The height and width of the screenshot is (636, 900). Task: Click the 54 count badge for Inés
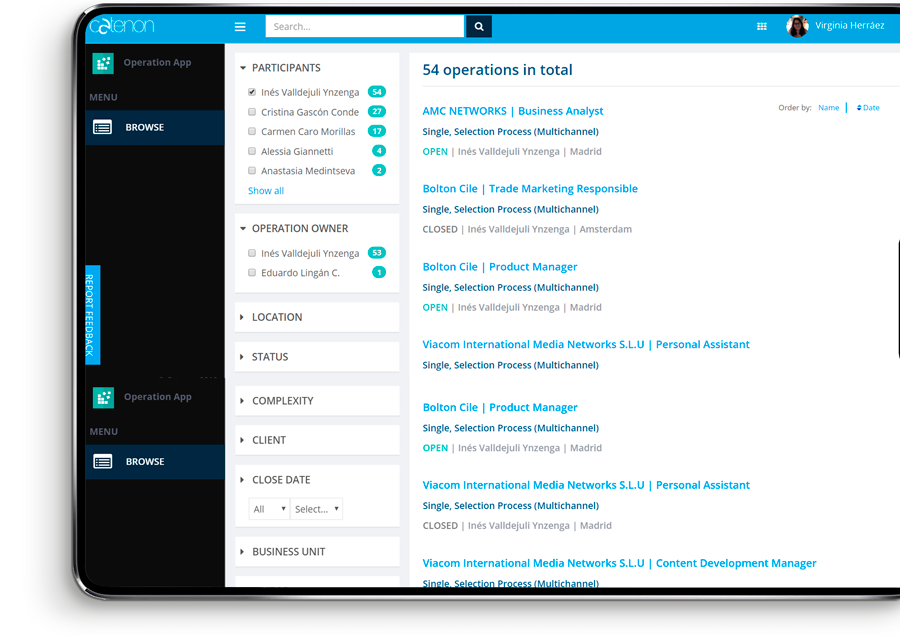377,92
